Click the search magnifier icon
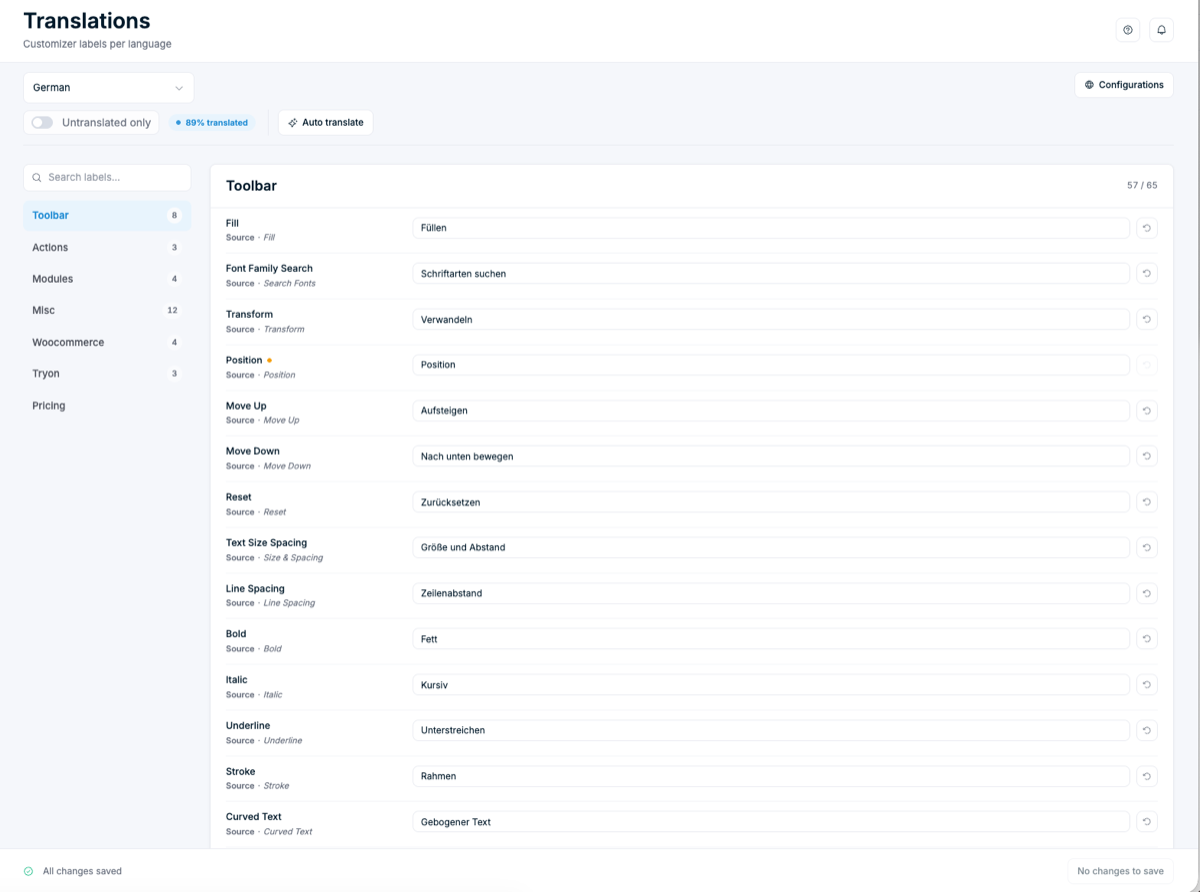1200x892 pixels. point(37,177)
